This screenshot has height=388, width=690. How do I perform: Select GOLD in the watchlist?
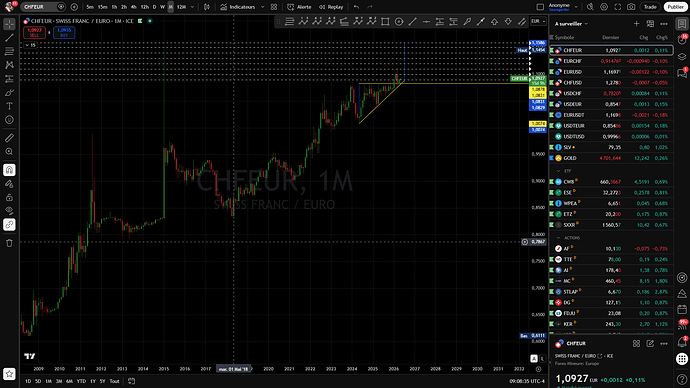pos(611,158)
